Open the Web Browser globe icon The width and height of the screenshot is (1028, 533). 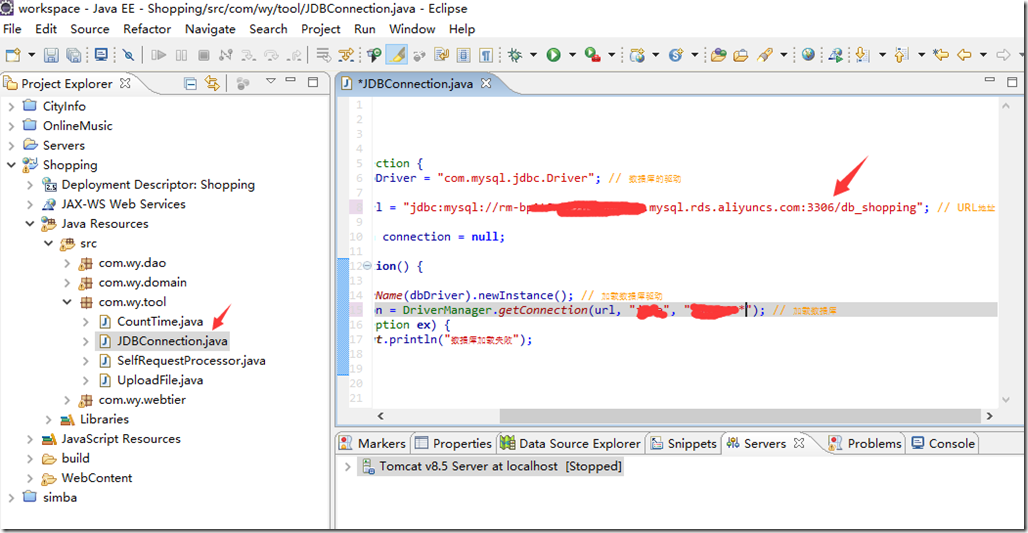(808, 55)
